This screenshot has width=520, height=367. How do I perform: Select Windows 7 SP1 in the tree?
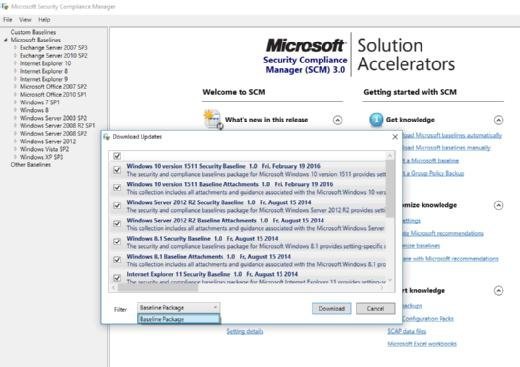pos(40,102)
